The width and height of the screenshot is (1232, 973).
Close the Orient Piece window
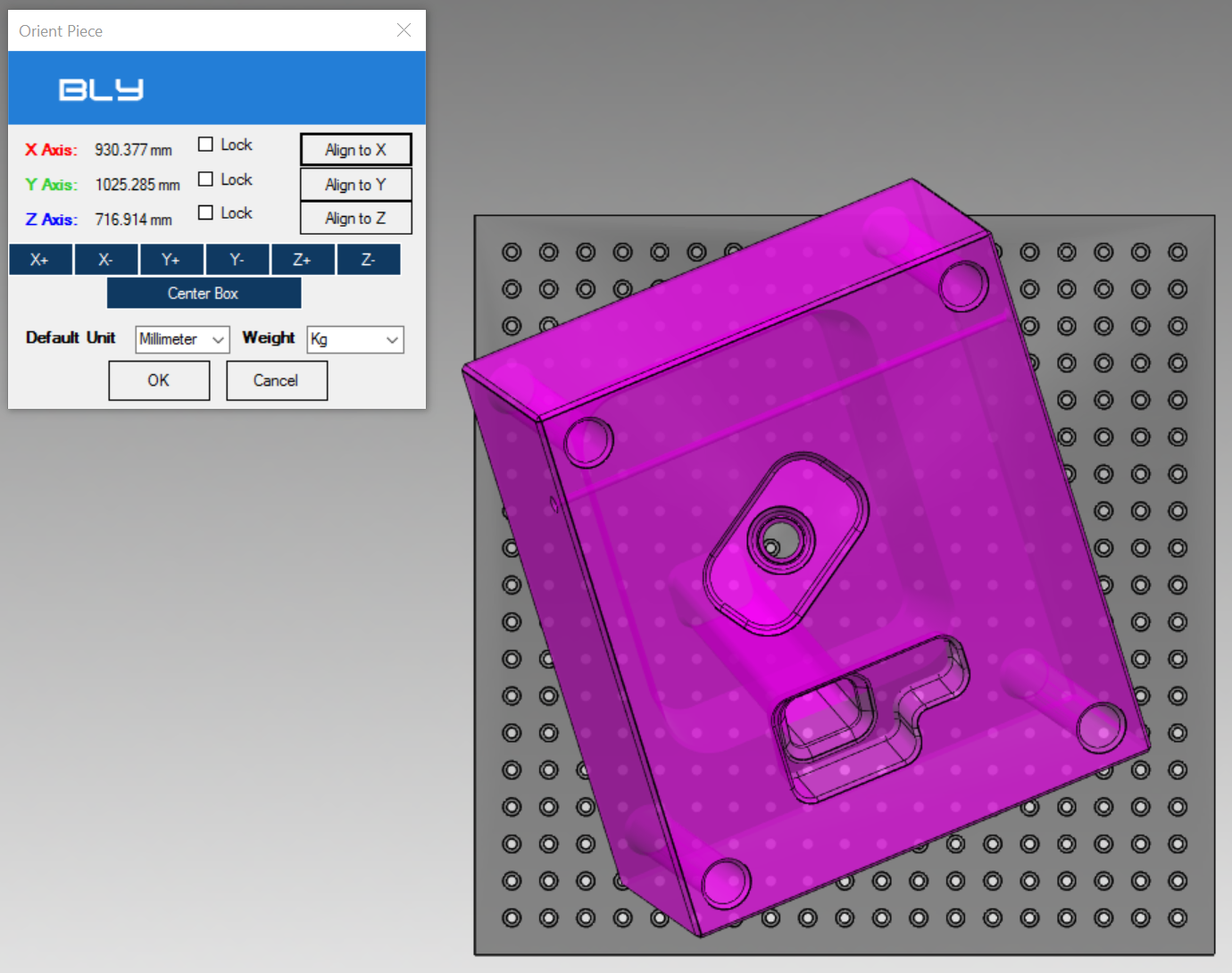(x=404, y=30)
